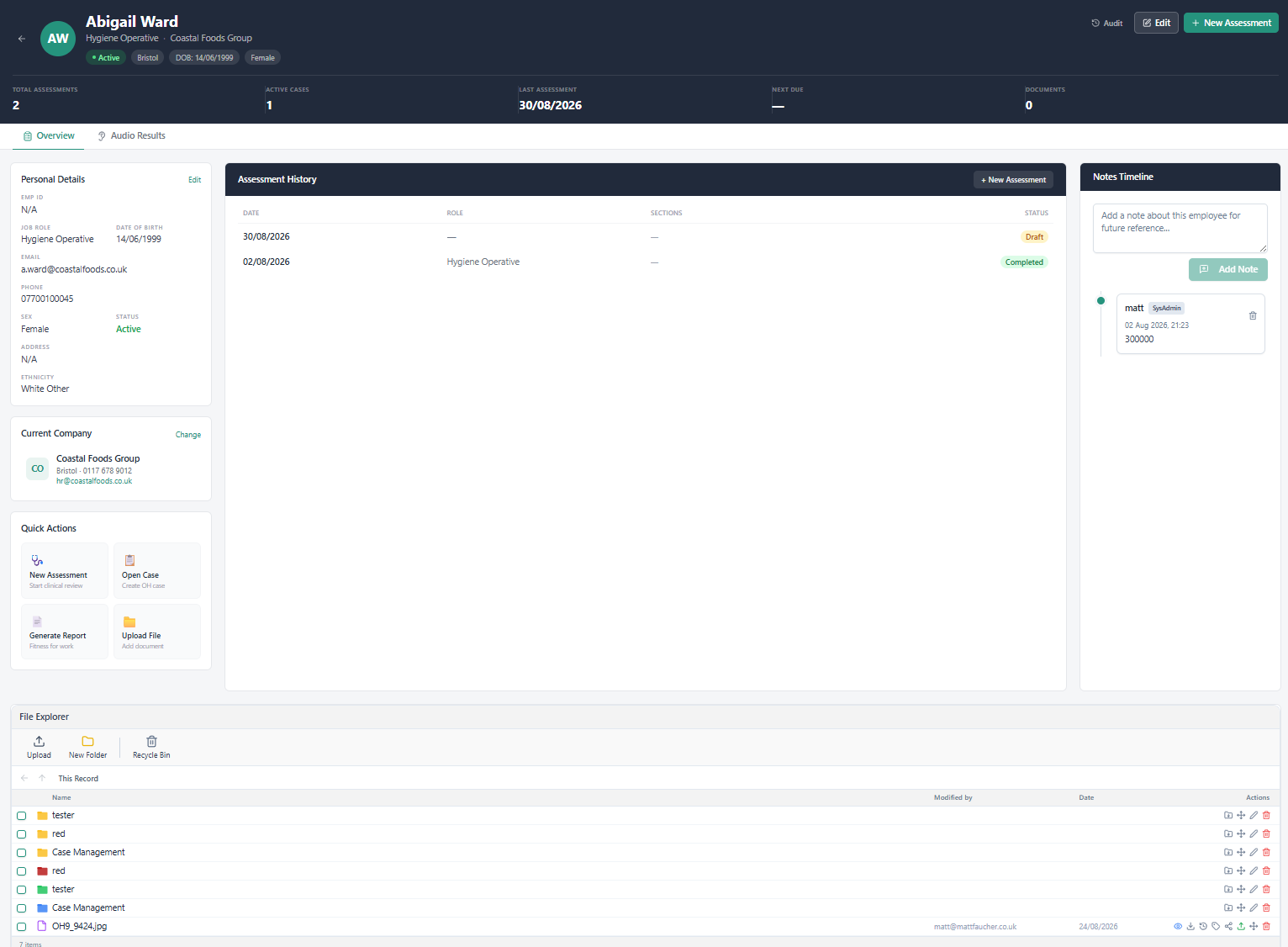Email hr@coastalfoods.co.uk link
This screenshot has height=947, width=1288.
pyautogui.click(x=94, y=481)
